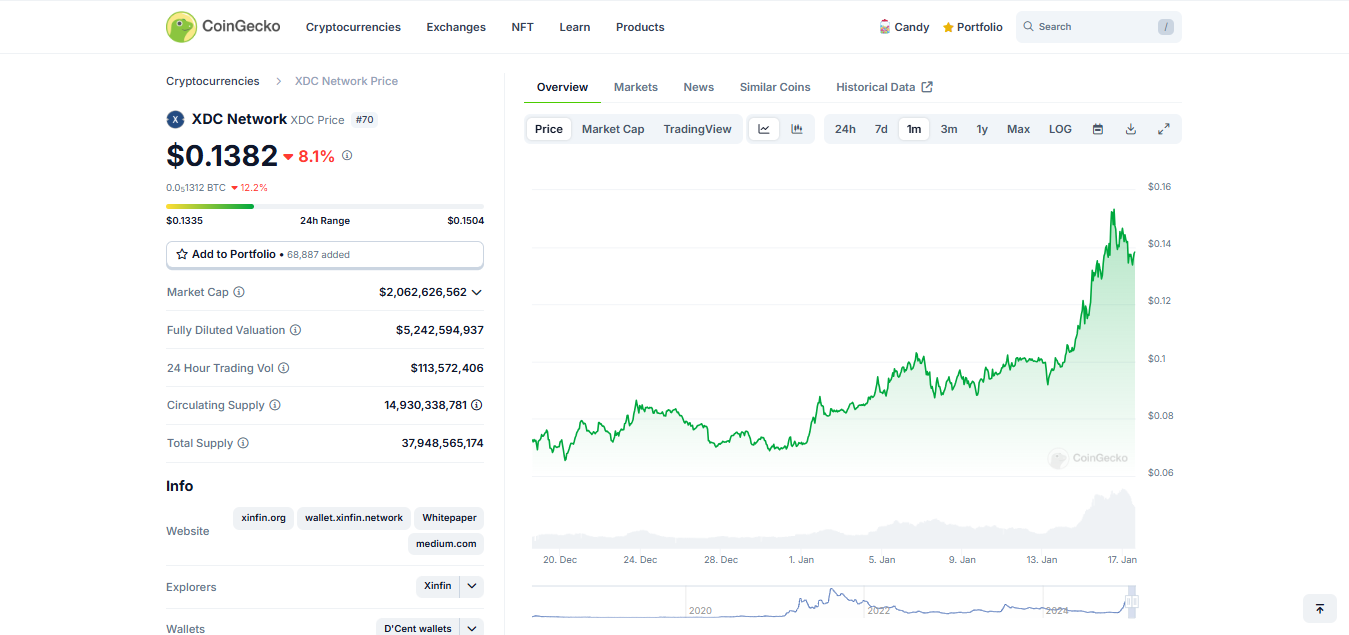Click the D'Cent wallets button
1349x635 pixels.
pyautogui.click(x=418, y=628)
